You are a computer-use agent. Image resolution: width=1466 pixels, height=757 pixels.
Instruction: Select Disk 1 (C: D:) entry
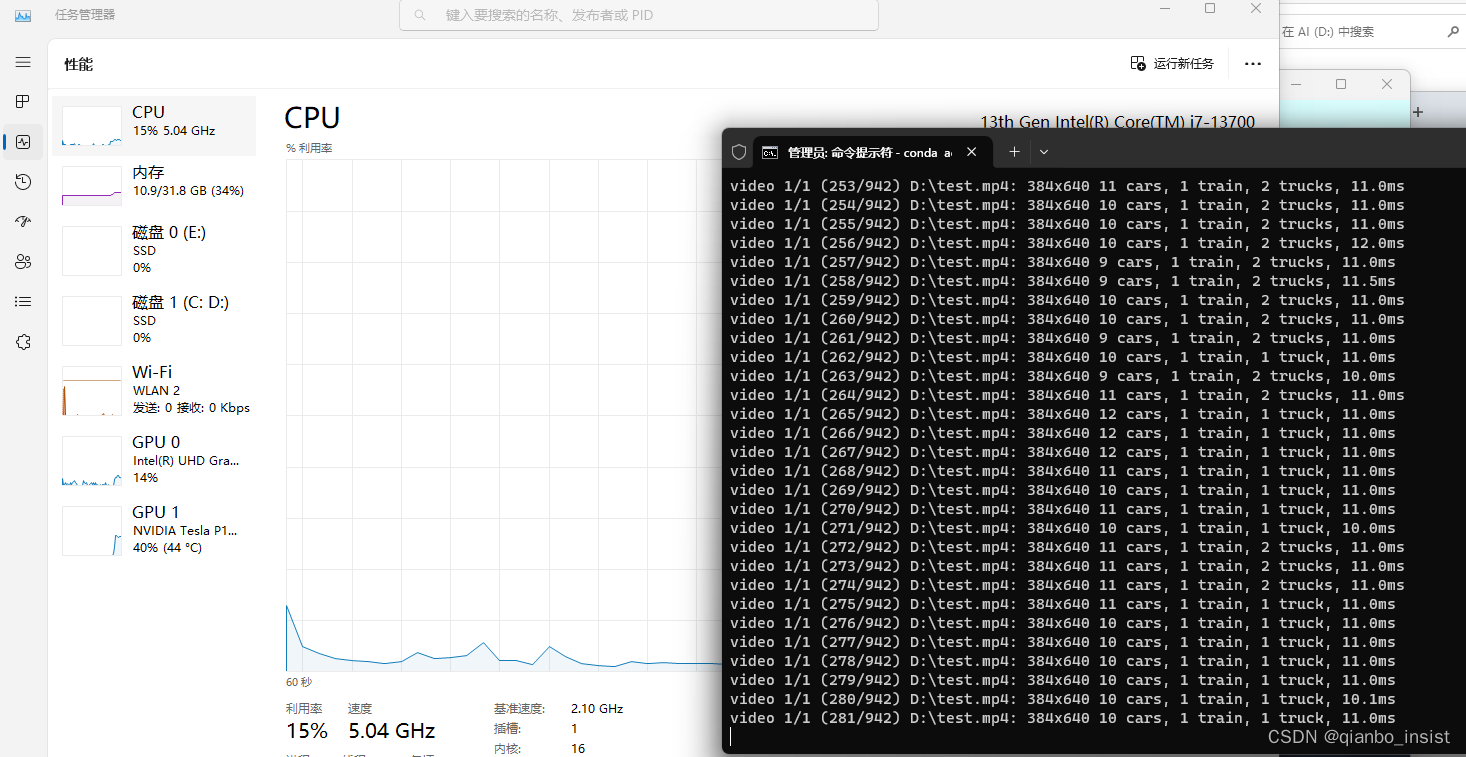click(154, 320)
